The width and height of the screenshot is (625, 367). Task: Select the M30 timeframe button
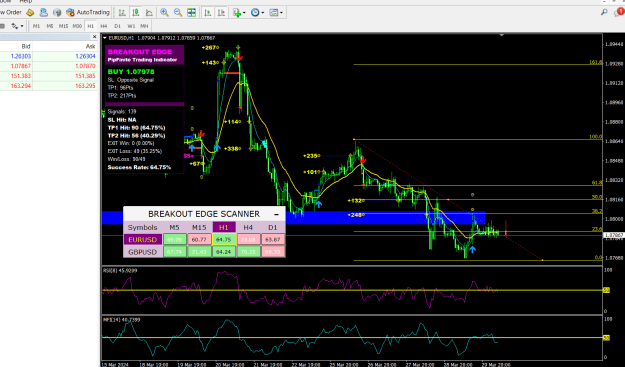(x=77, y=26)
